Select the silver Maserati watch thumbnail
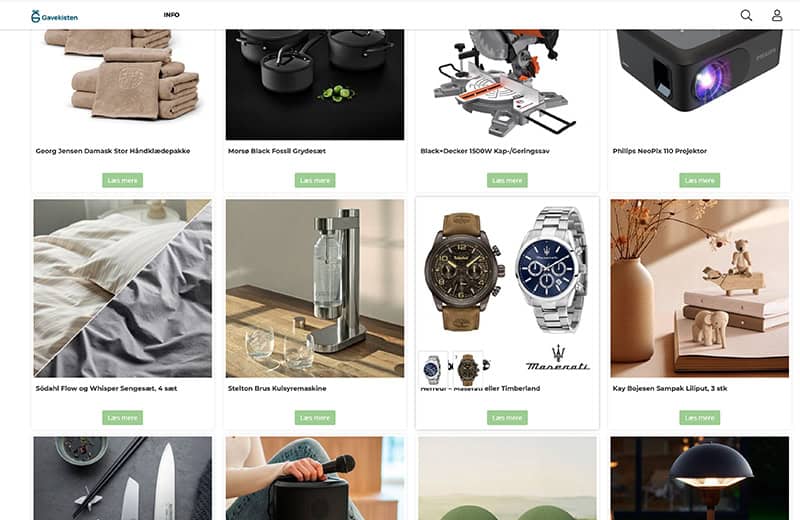Image resolution: width=800 pixels, height=520 pixels. 433,368
